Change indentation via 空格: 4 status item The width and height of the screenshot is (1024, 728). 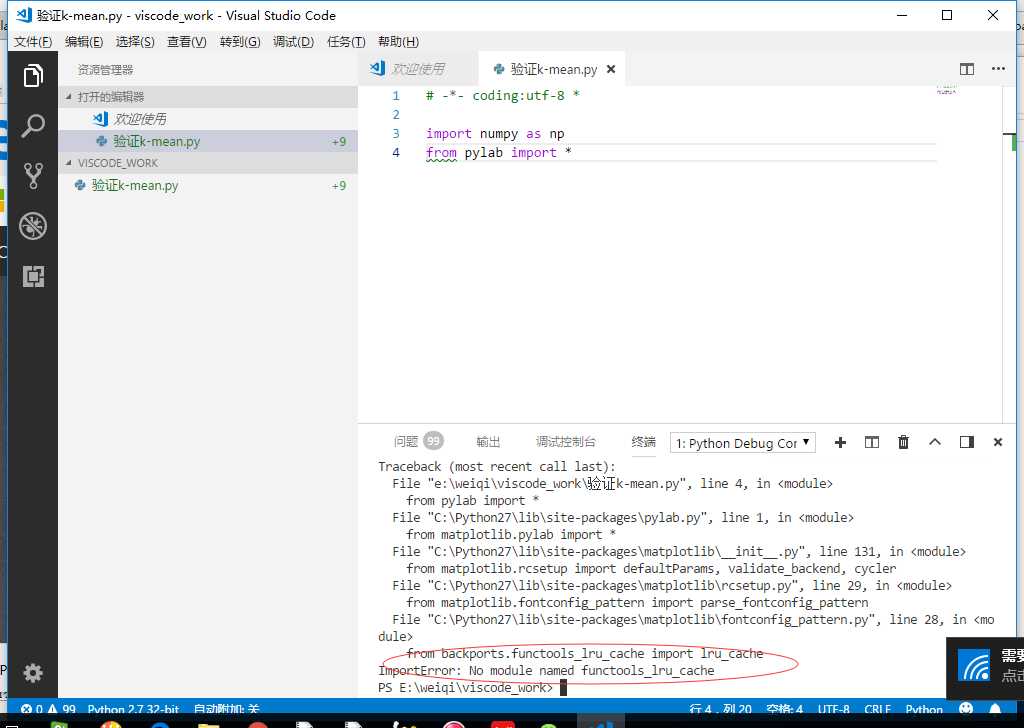pos(784,709)
